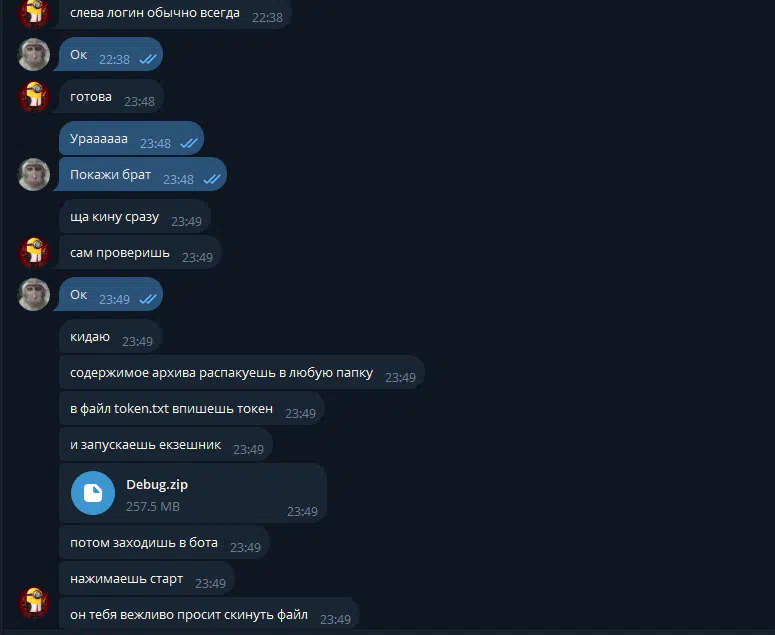This screenshot has width=775, height=635.
Task: Click the 'кидаю' message bubble
Action: (110, 337)
